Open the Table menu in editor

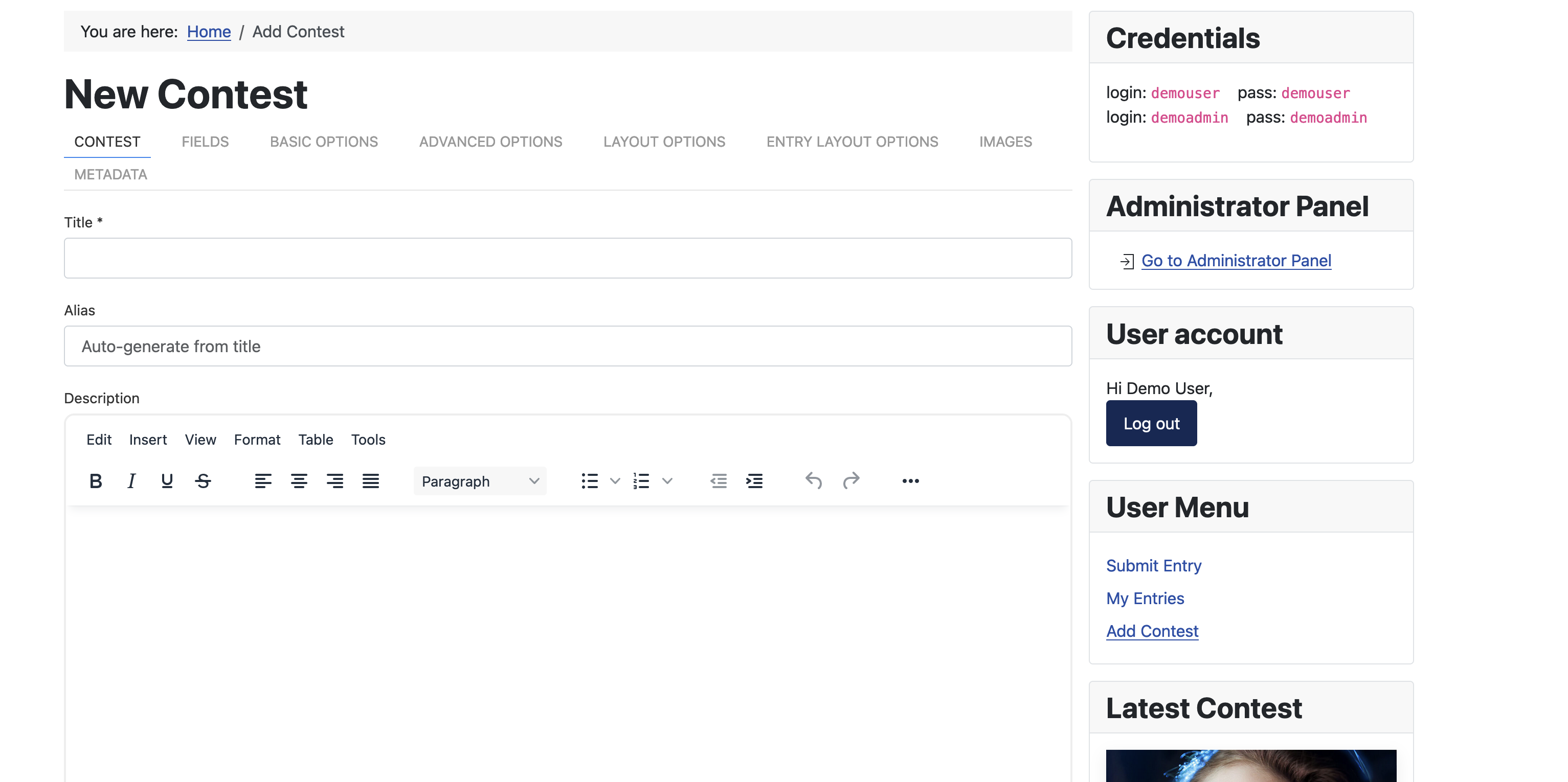(x=316, y=440)
